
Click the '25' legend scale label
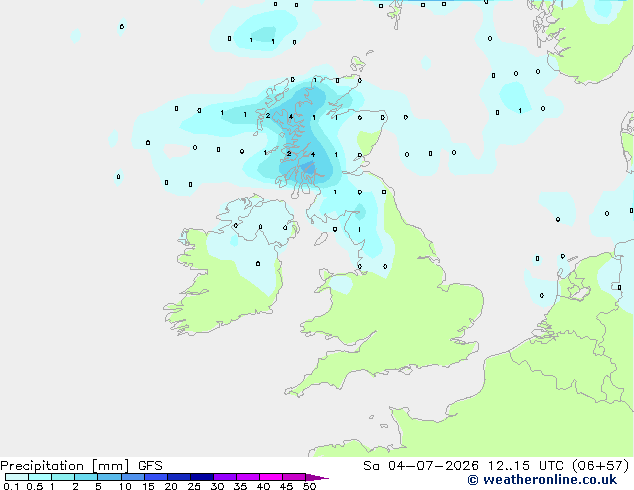tap(194, 486)
